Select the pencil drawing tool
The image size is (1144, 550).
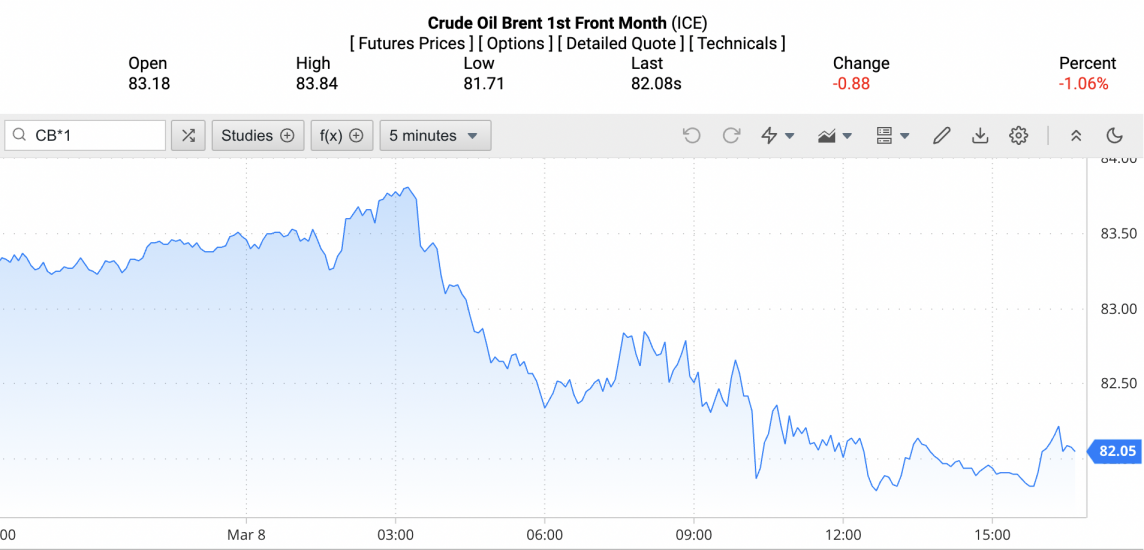click(941, 136)
